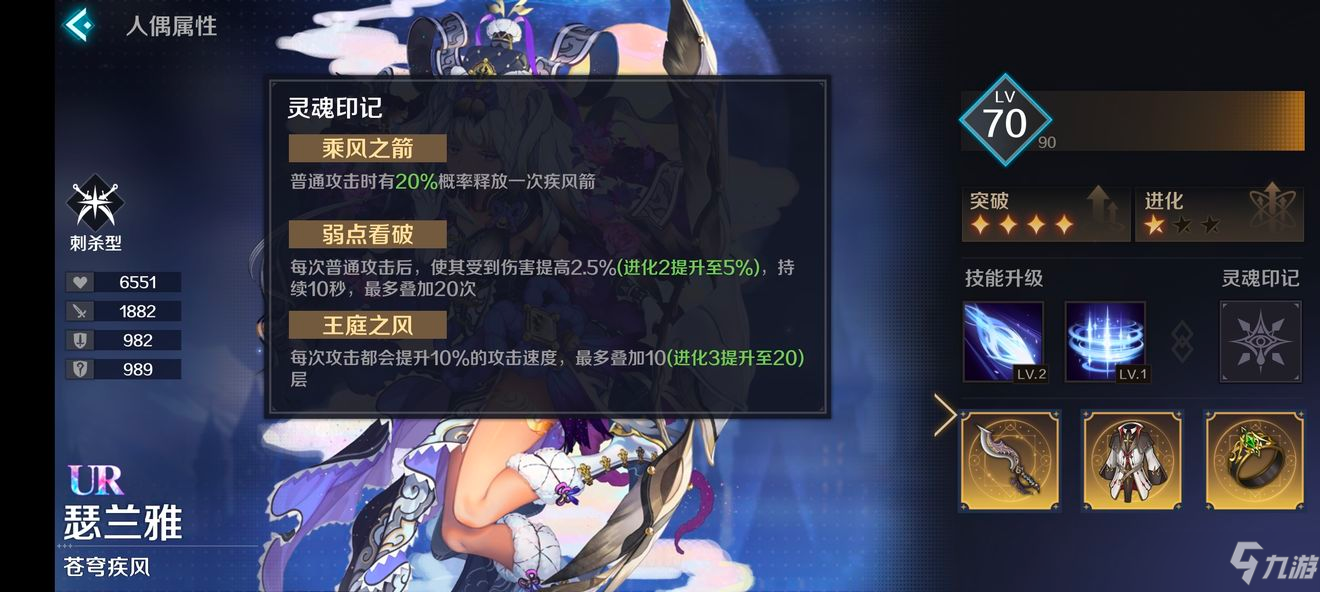The image size is (1320, 592).
Task: Open the second vortex skill icon LV.1
Action: click(1105, 342)
